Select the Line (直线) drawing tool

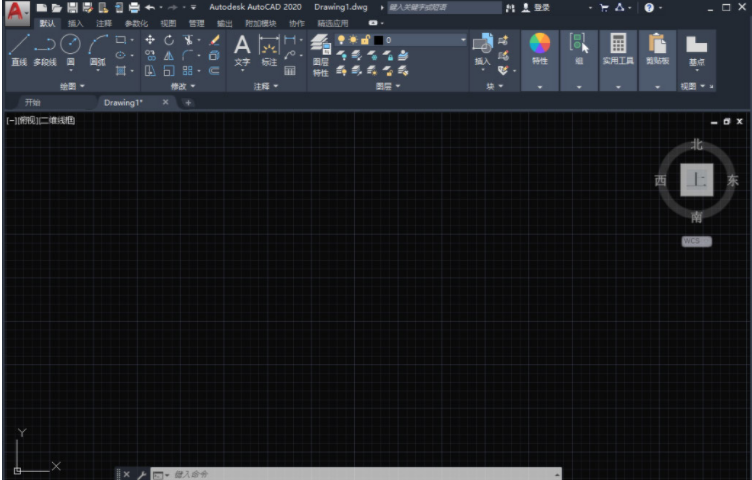coord(19,48)
